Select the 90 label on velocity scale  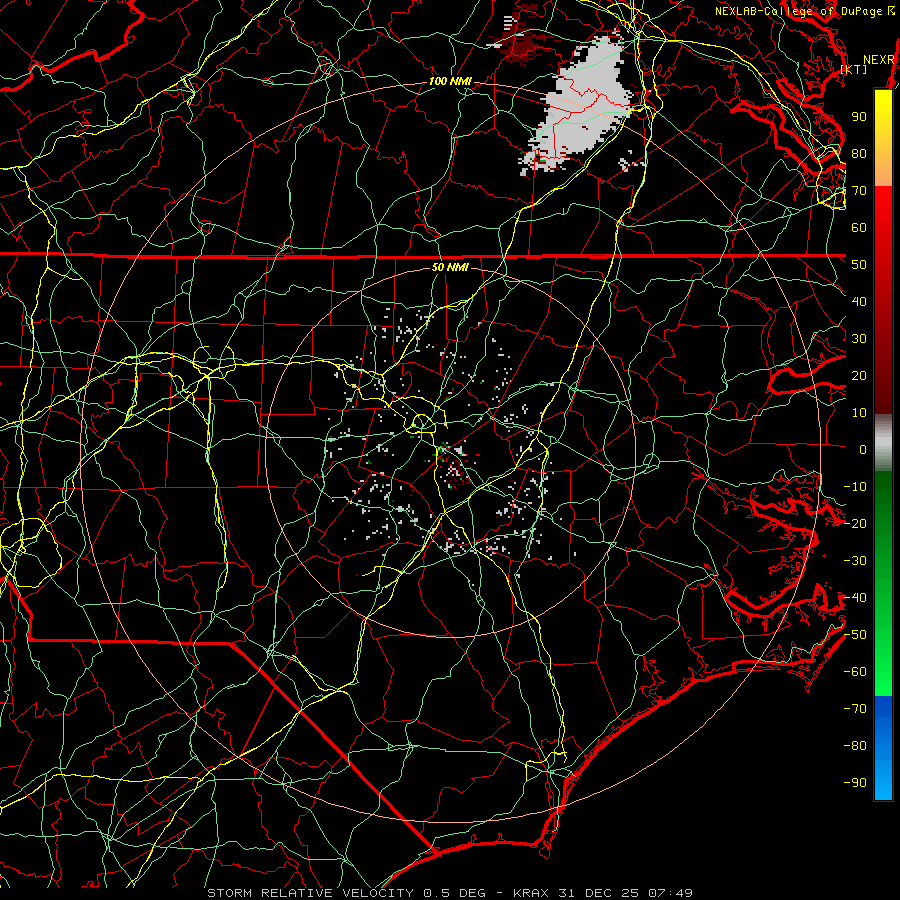tap(859, 117)
